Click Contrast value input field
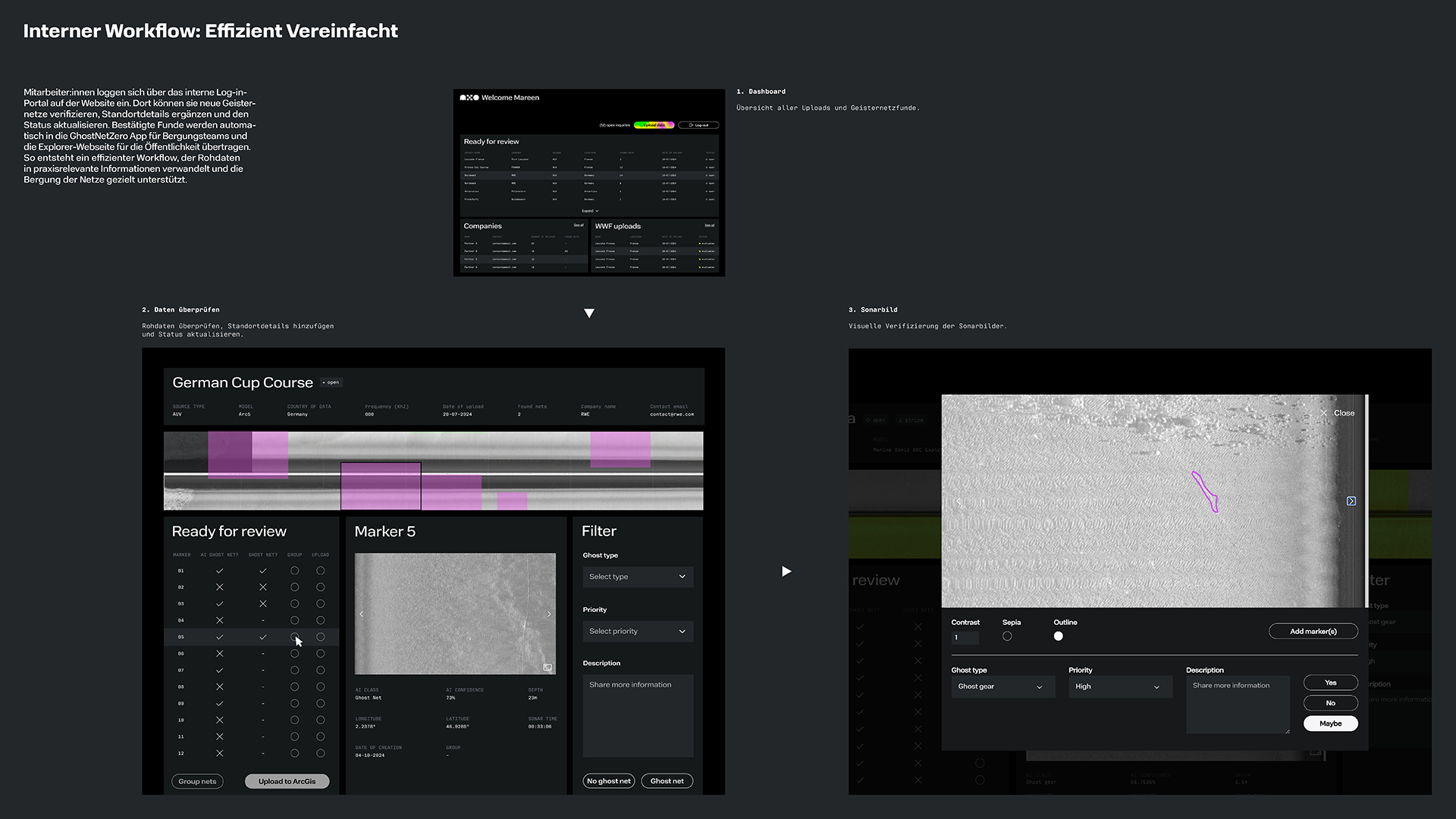 [x=965, y=638]
